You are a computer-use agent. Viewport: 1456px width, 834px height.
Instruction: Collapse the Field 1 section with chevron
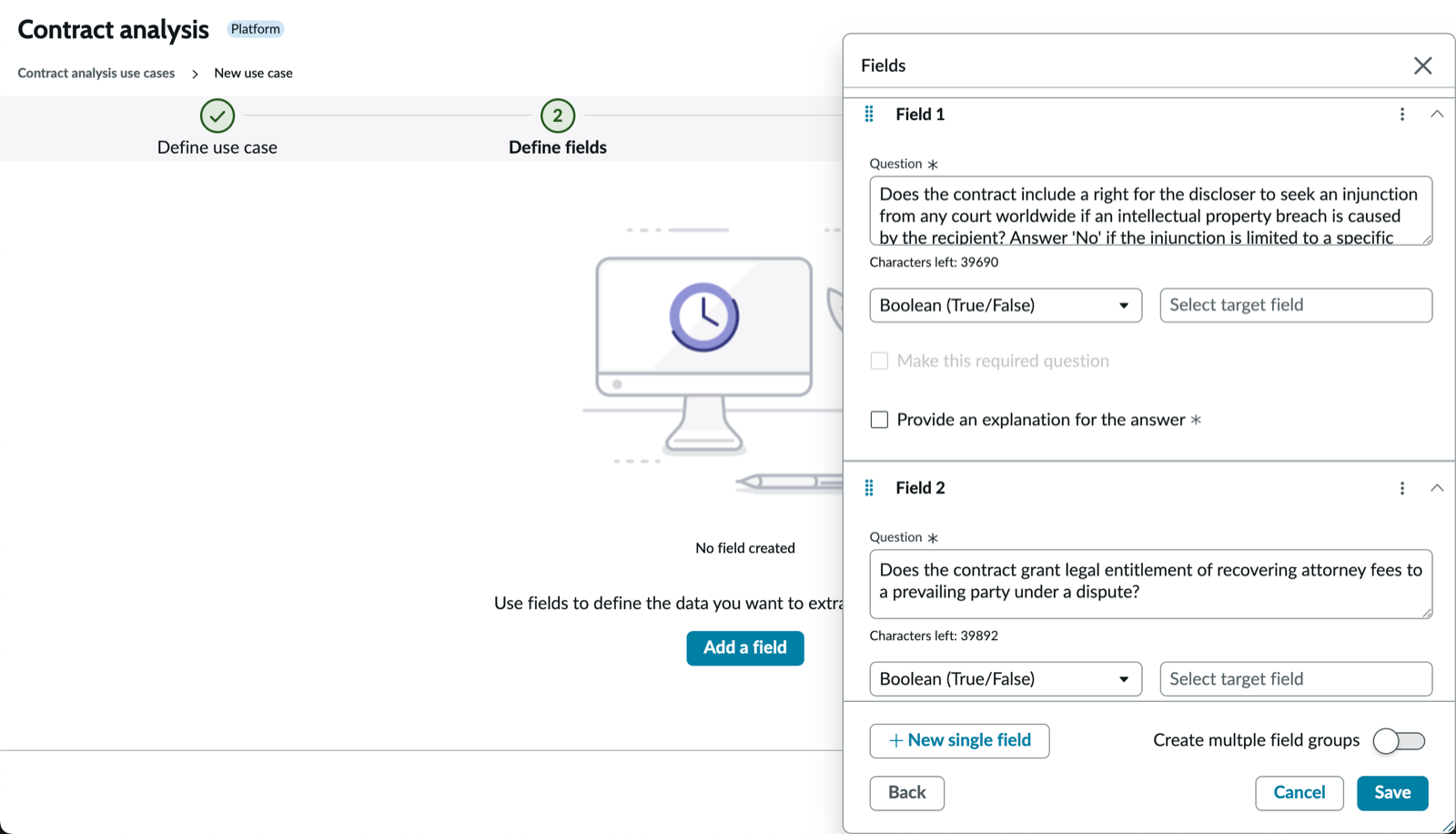[x=1437, y=114]
